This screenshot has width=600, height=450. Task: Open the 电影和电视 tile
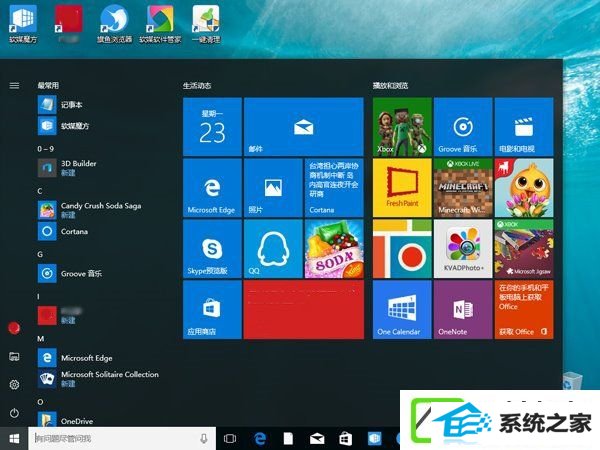coord(524,127)
